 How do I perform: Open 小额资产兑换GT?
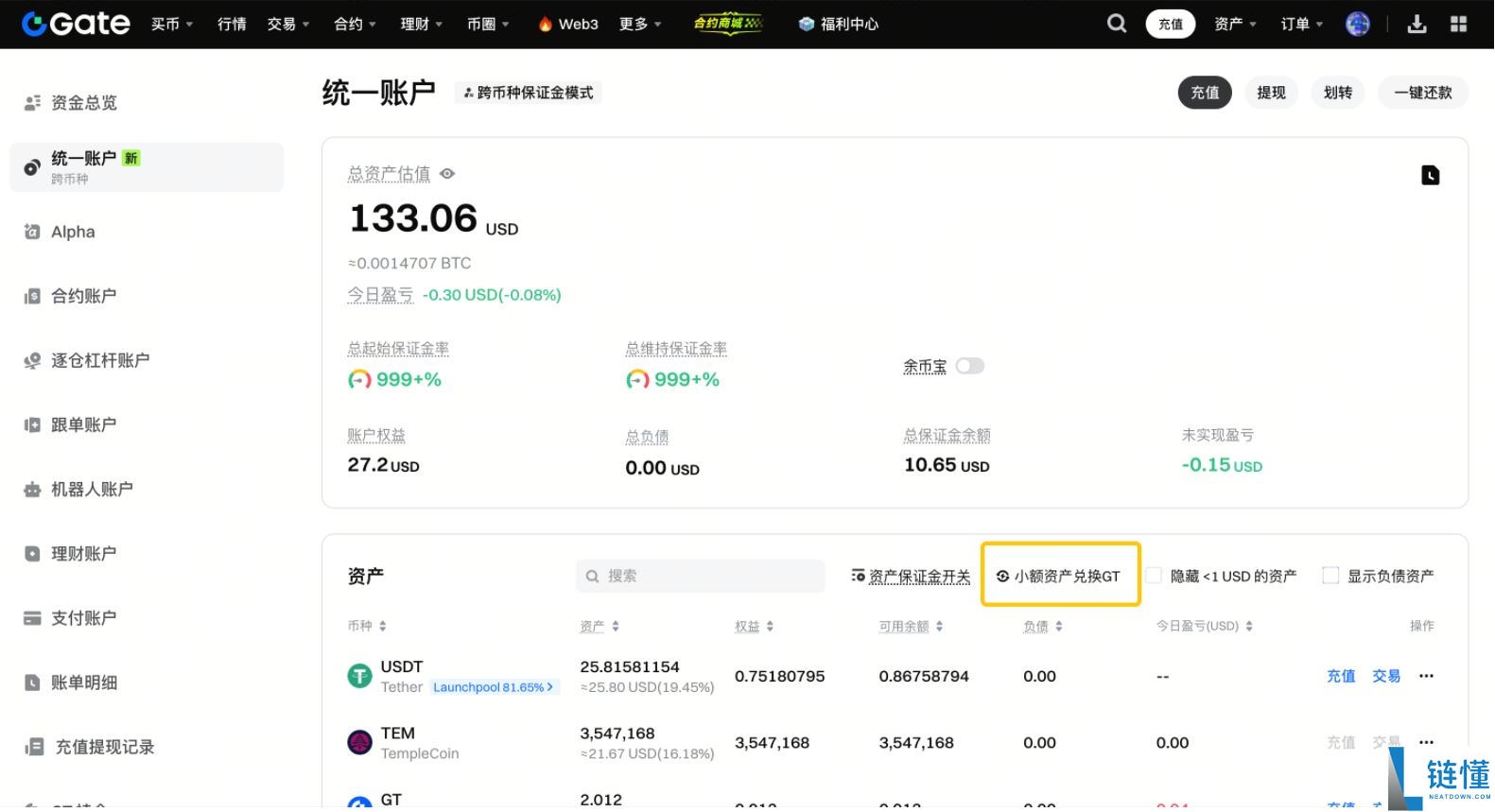tap(1059, 576)
